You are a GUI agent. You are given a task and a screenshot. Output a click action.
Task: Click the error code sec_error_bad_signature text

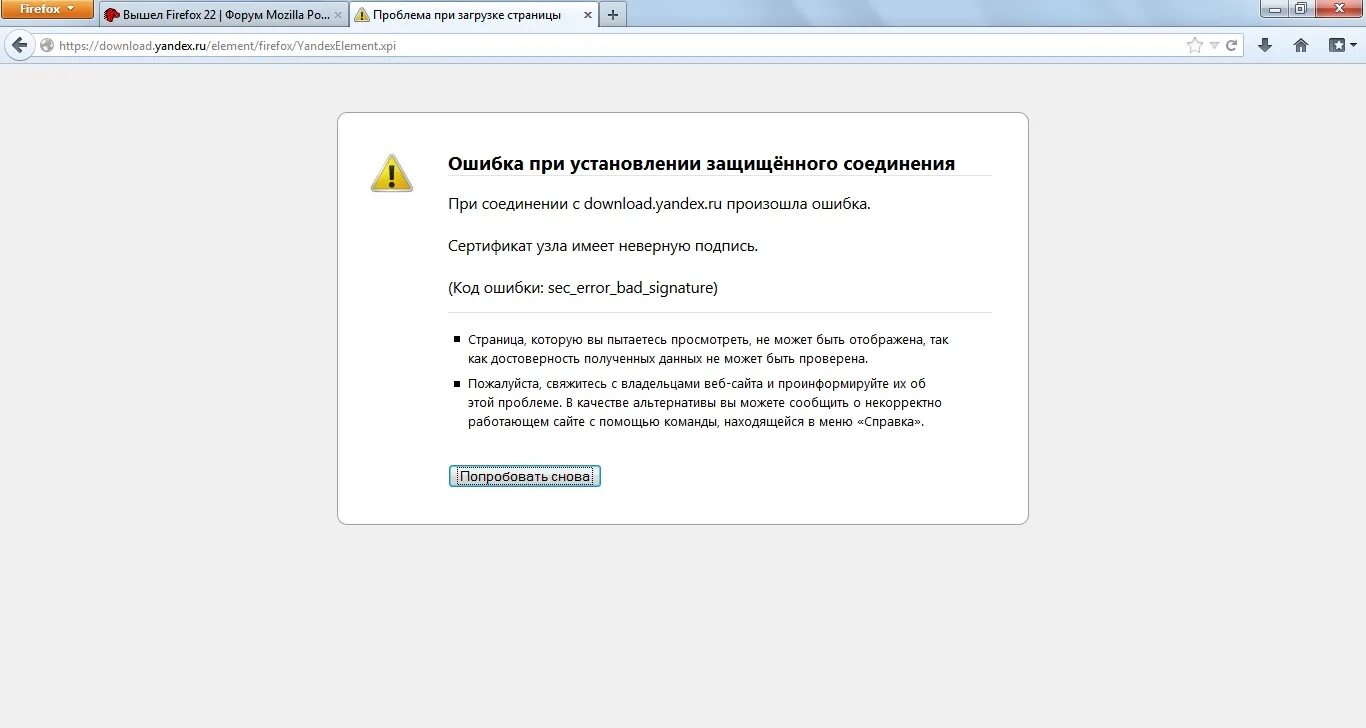(632, 288)
